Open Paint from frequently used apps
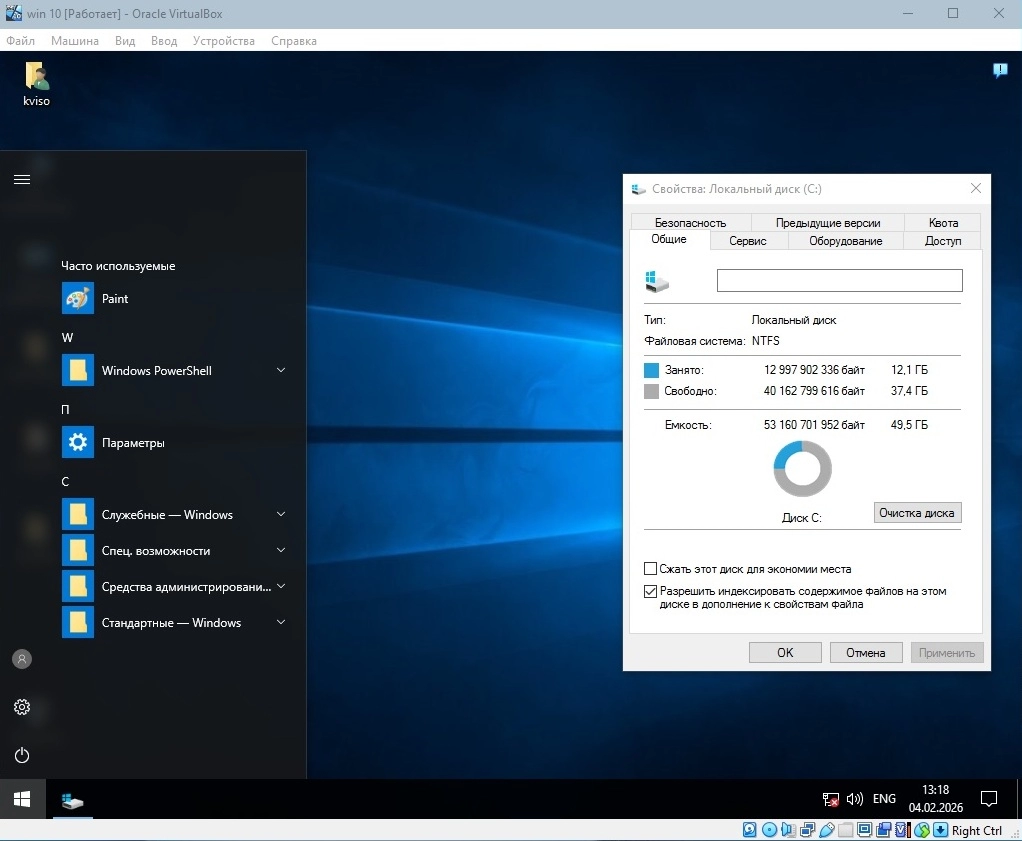 click(114, 299)
